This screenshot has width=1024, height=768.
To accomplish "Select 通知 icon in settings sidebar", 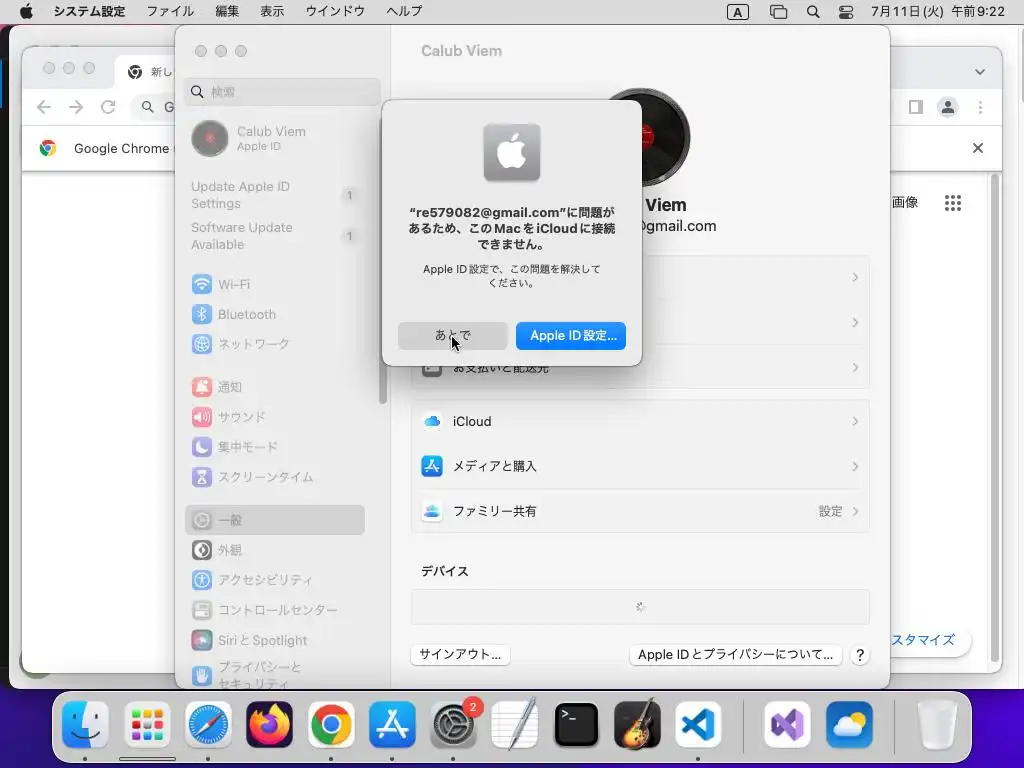I will (202, 387).
